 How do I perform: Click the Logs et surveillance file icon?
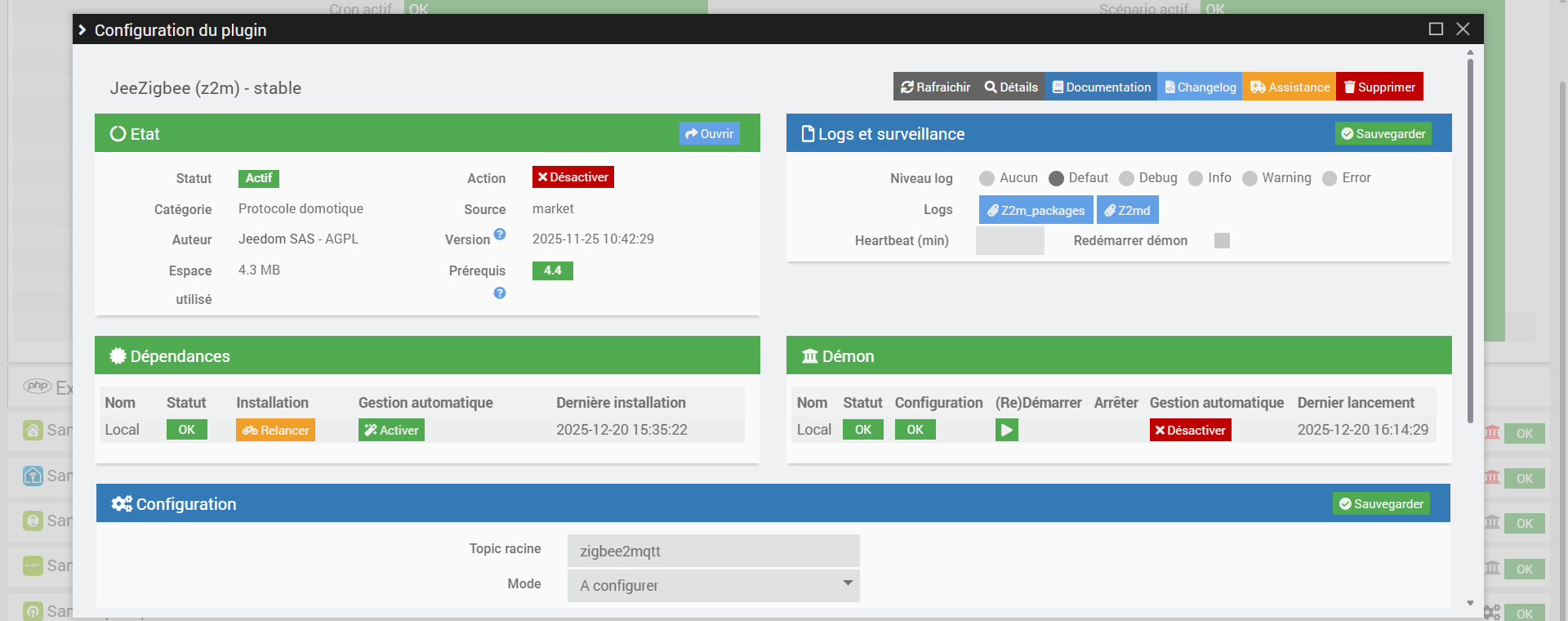(x=808, y=134)
